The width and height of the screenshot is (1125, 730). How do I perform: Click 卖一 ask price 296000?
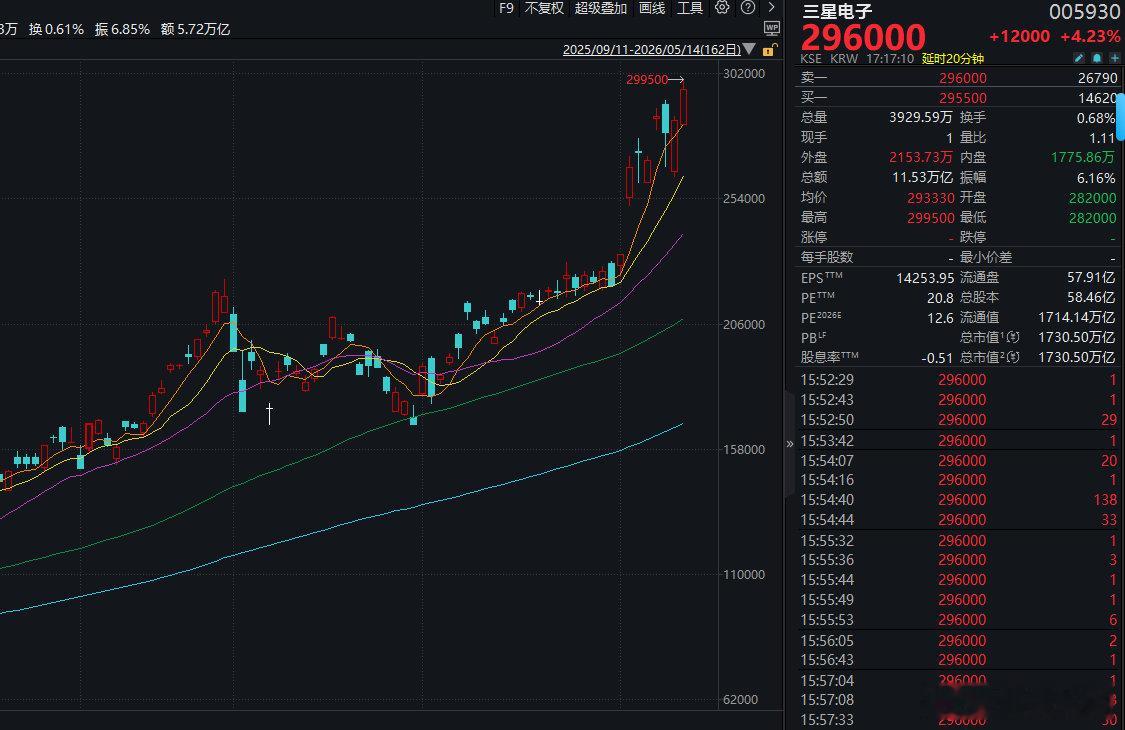[x=963, y=78]
